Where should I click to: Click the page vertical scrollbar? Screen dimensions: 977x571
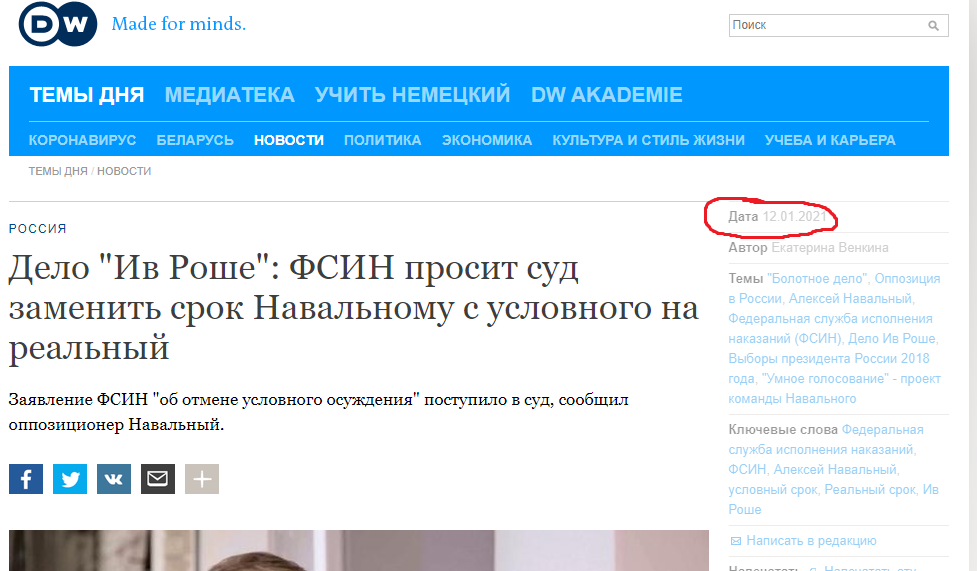click(972, 286)
